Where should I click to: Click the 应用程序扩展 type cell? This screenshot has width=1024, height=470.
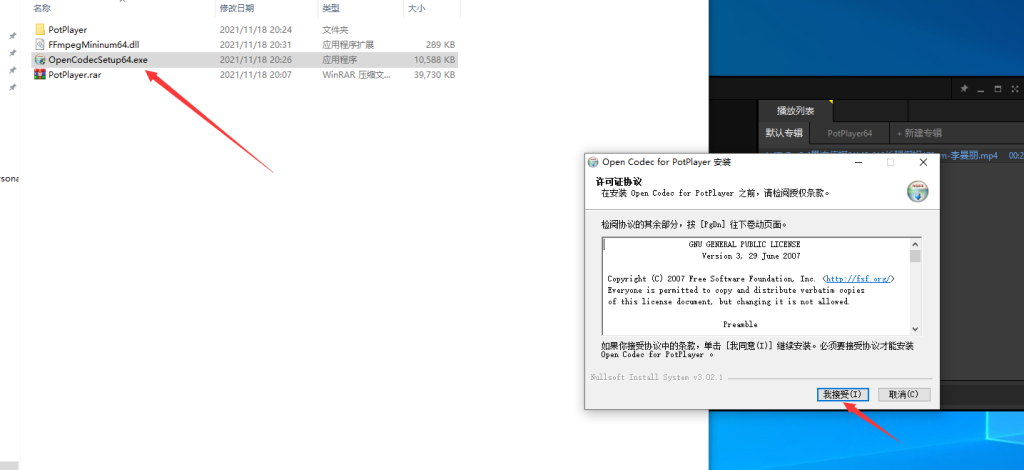point(348,44)
